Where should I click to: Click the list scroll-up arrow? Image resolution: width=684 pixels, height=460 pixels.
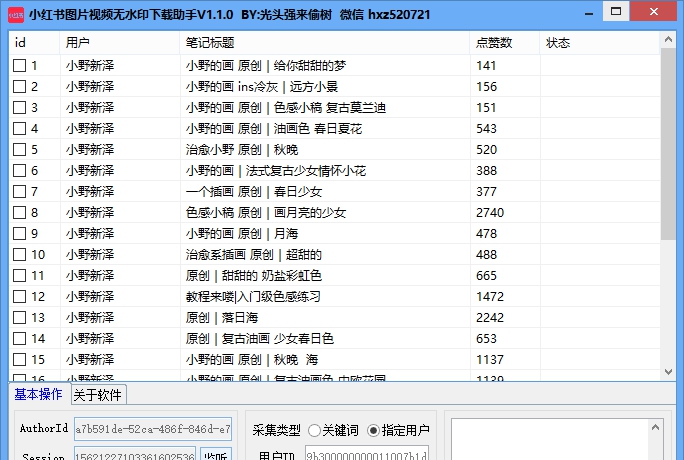coord(668,40)
